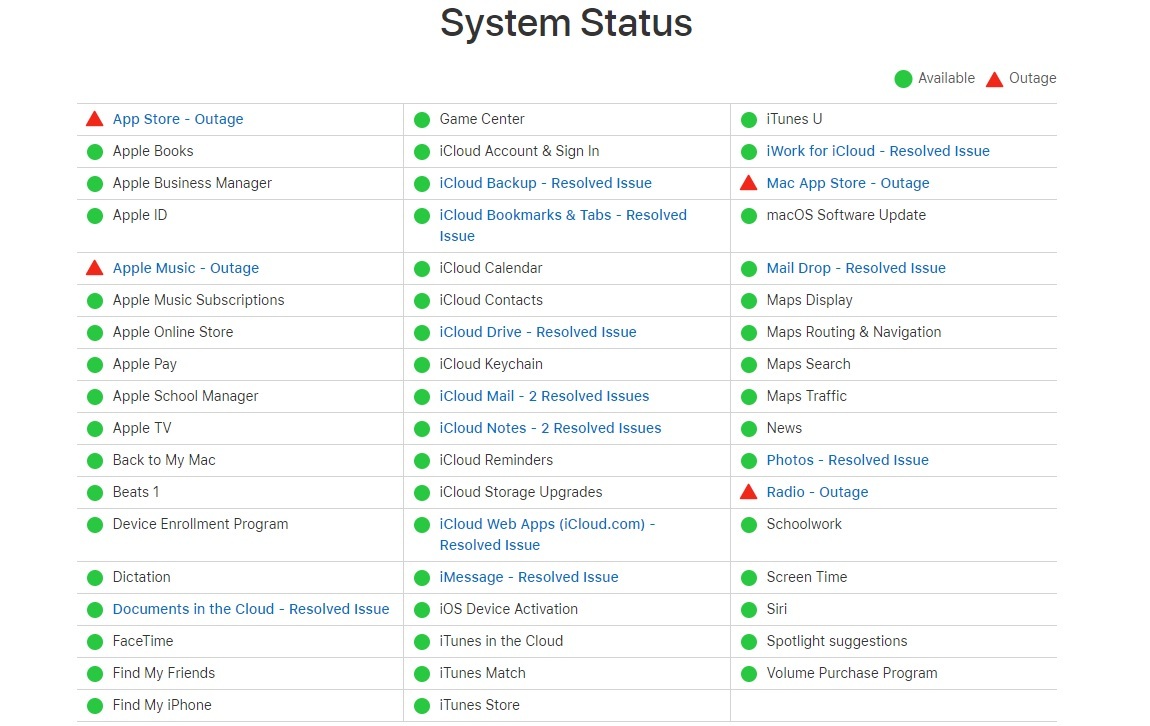Open iWork for iCloud resolved issue

pyautogui.click(x=878, y=151)
